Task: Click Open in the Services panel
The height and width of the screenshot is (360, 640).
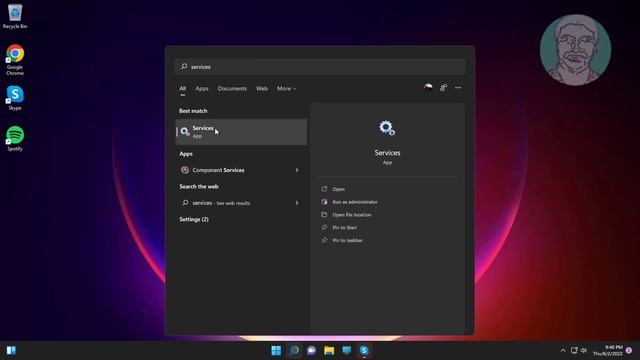Action: click(x=338, y=189)
